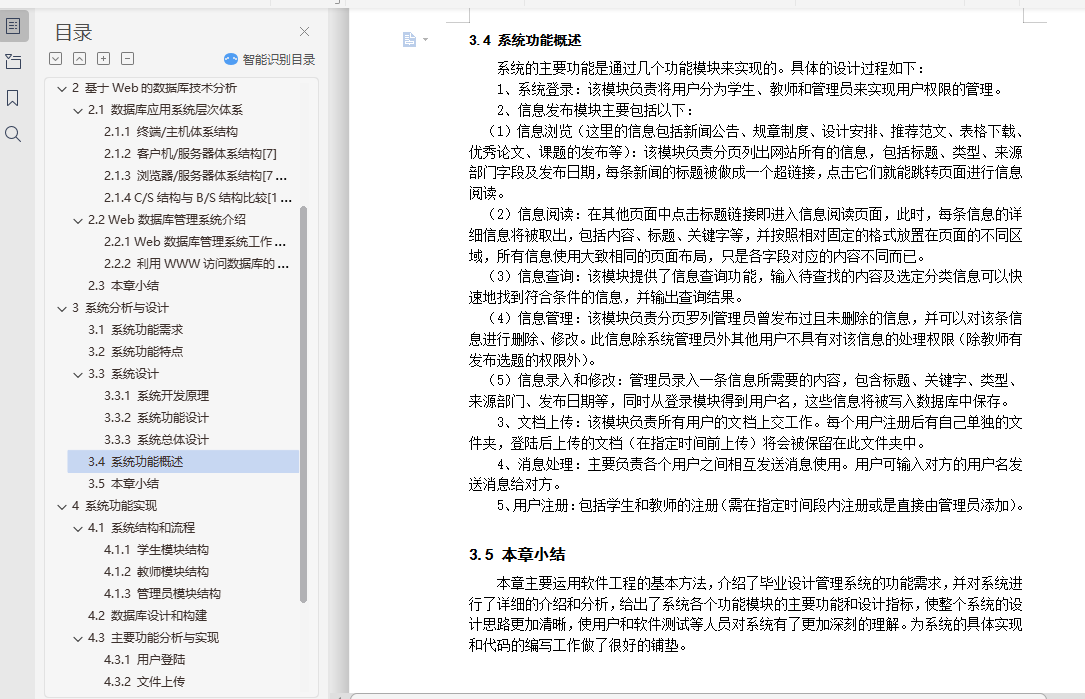The height and width of the screenshot is (699, 1085).
Task: Go to 4.1.3 管理员模块结构
Action: pyautogui.click(x=163, y=594)
